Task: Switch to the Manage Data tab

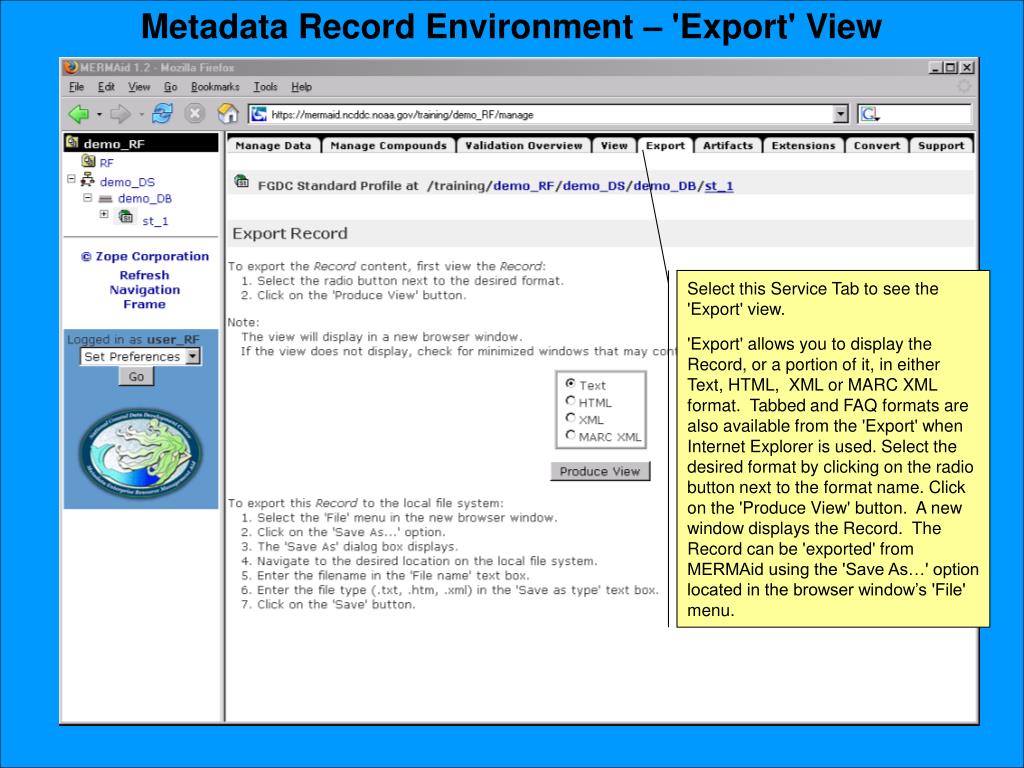Action: pyautogui.click(x=274, y=145)
